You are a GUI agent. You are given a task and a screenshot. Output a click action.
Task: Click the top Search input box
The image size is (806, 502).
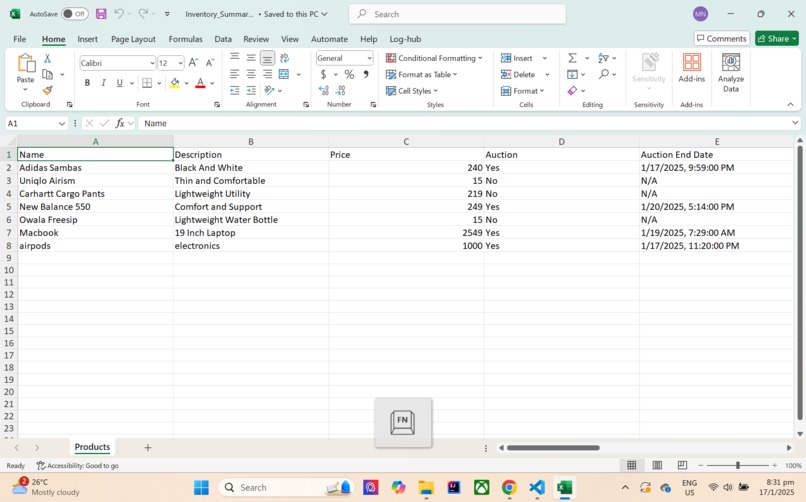[457, 14]
